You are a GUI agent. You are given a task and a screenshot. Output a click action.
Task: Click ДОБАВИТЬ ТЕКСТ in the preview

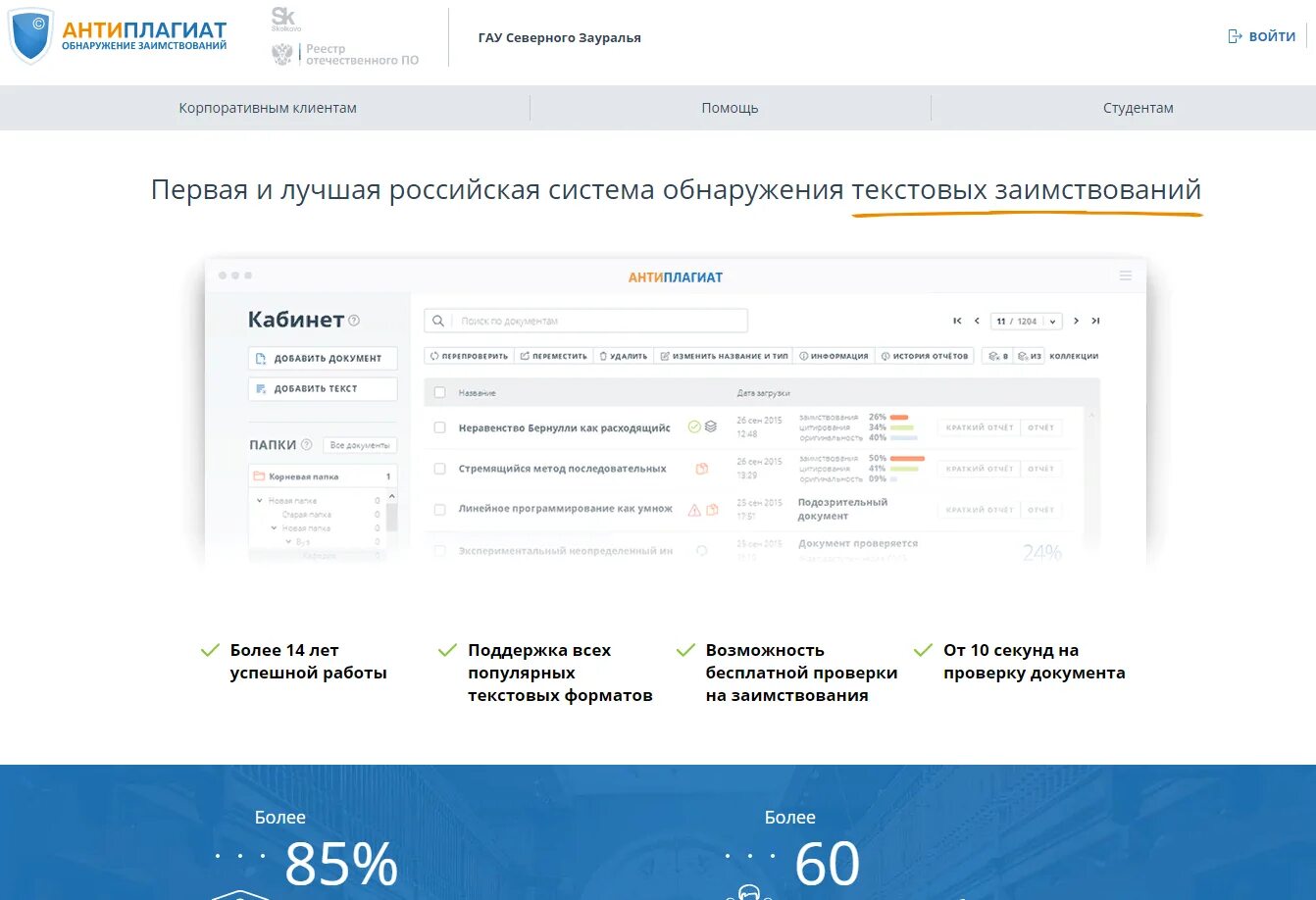pyautogui.click(x=323, y=389)
